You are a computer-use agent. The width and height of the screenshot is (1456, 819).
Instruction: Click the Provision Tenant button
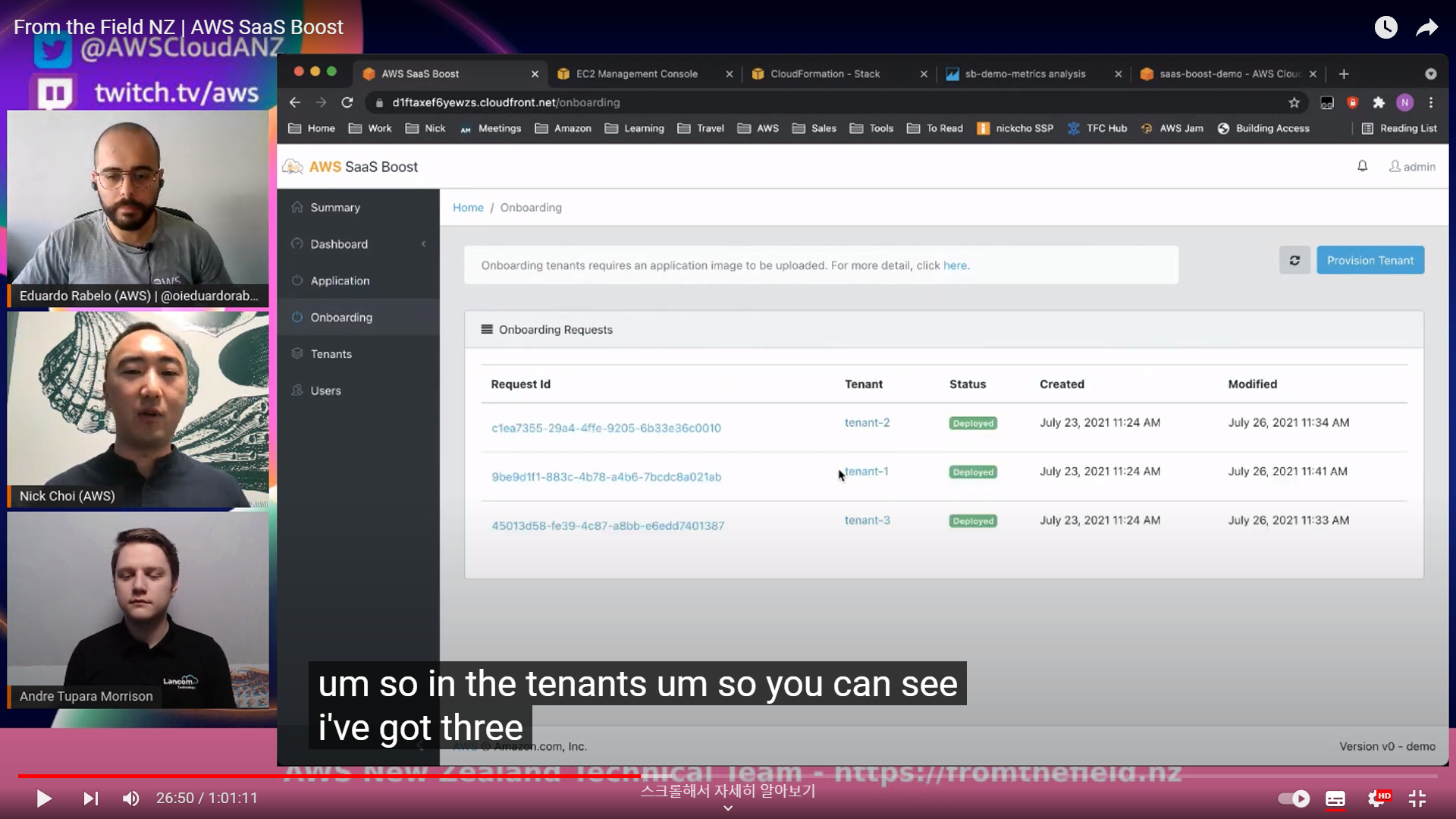pos(1370,260)
